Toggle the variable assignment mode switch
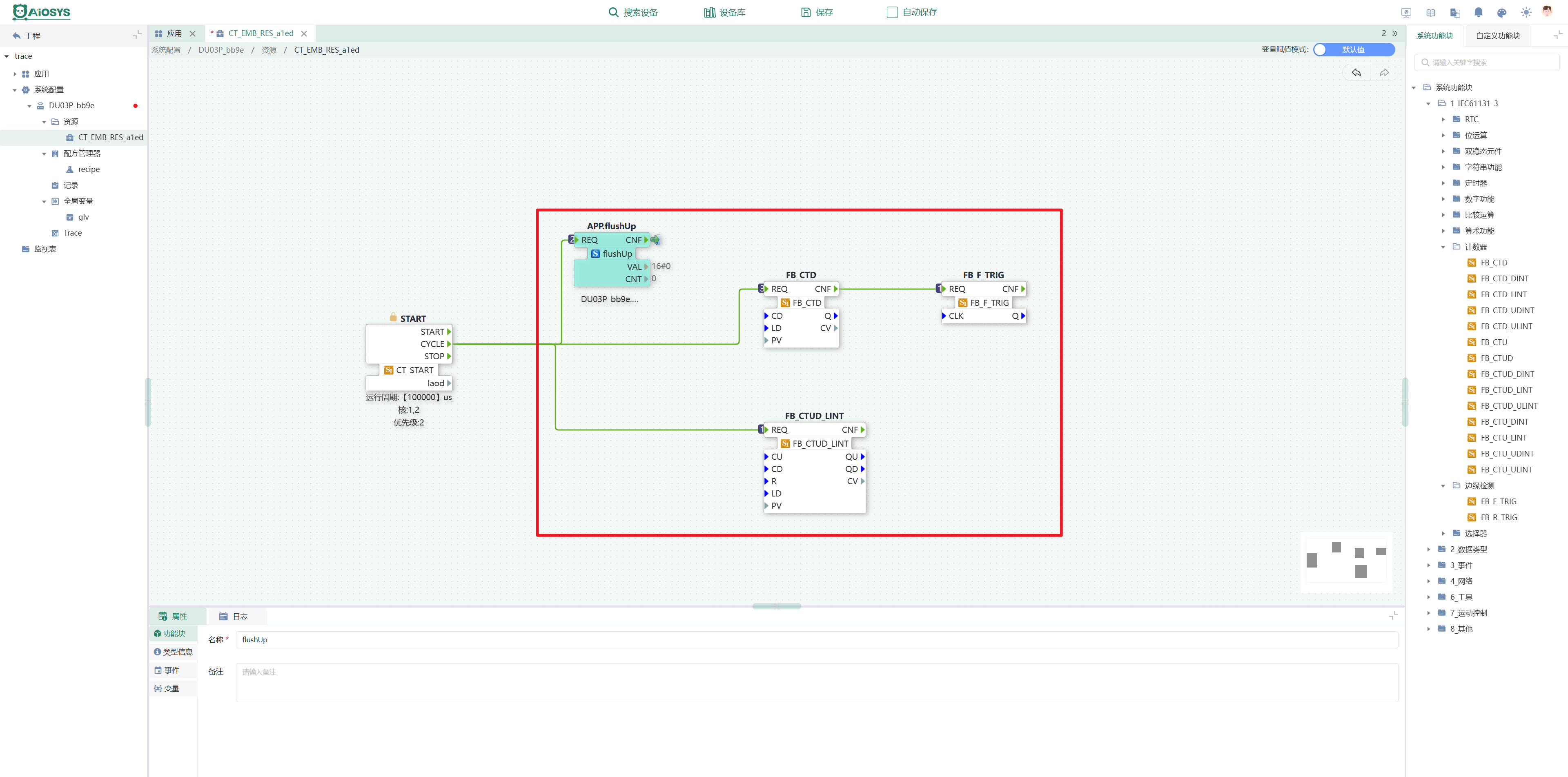 point(1354,49)
